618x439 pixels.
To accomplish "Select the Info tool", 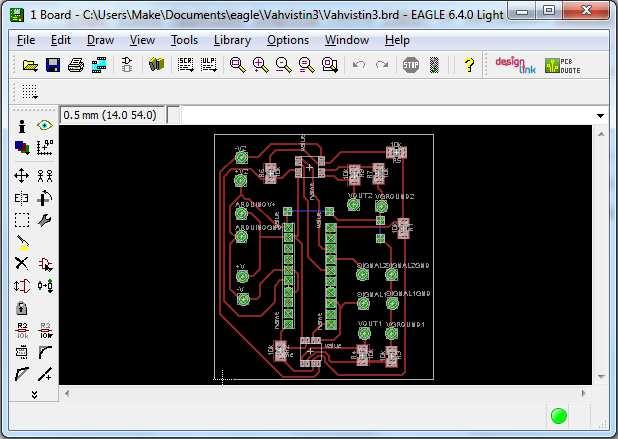I will (22, 126).
